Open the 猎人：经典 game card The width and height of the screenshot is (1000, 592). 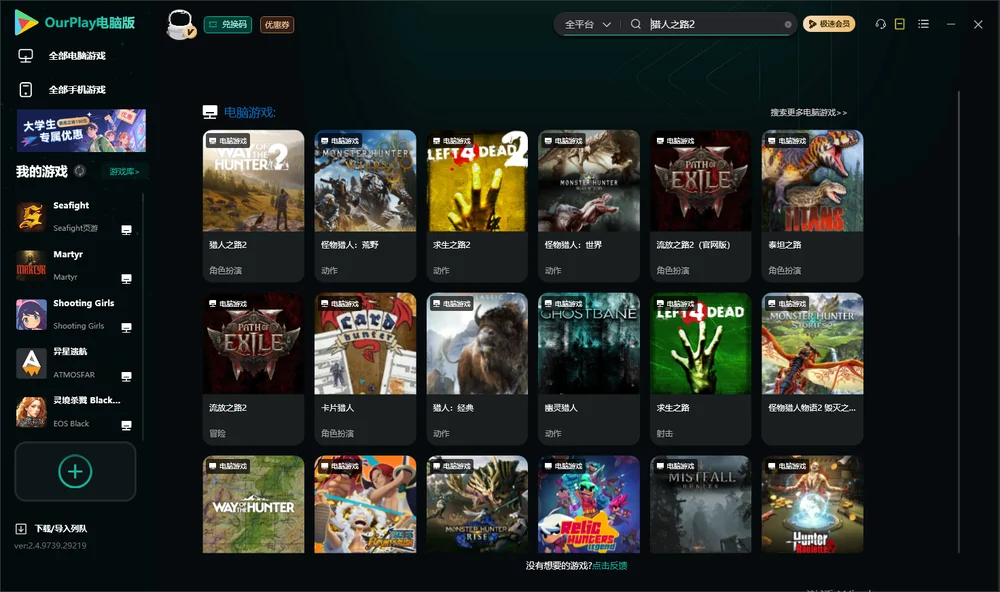(x=477, y=368)
